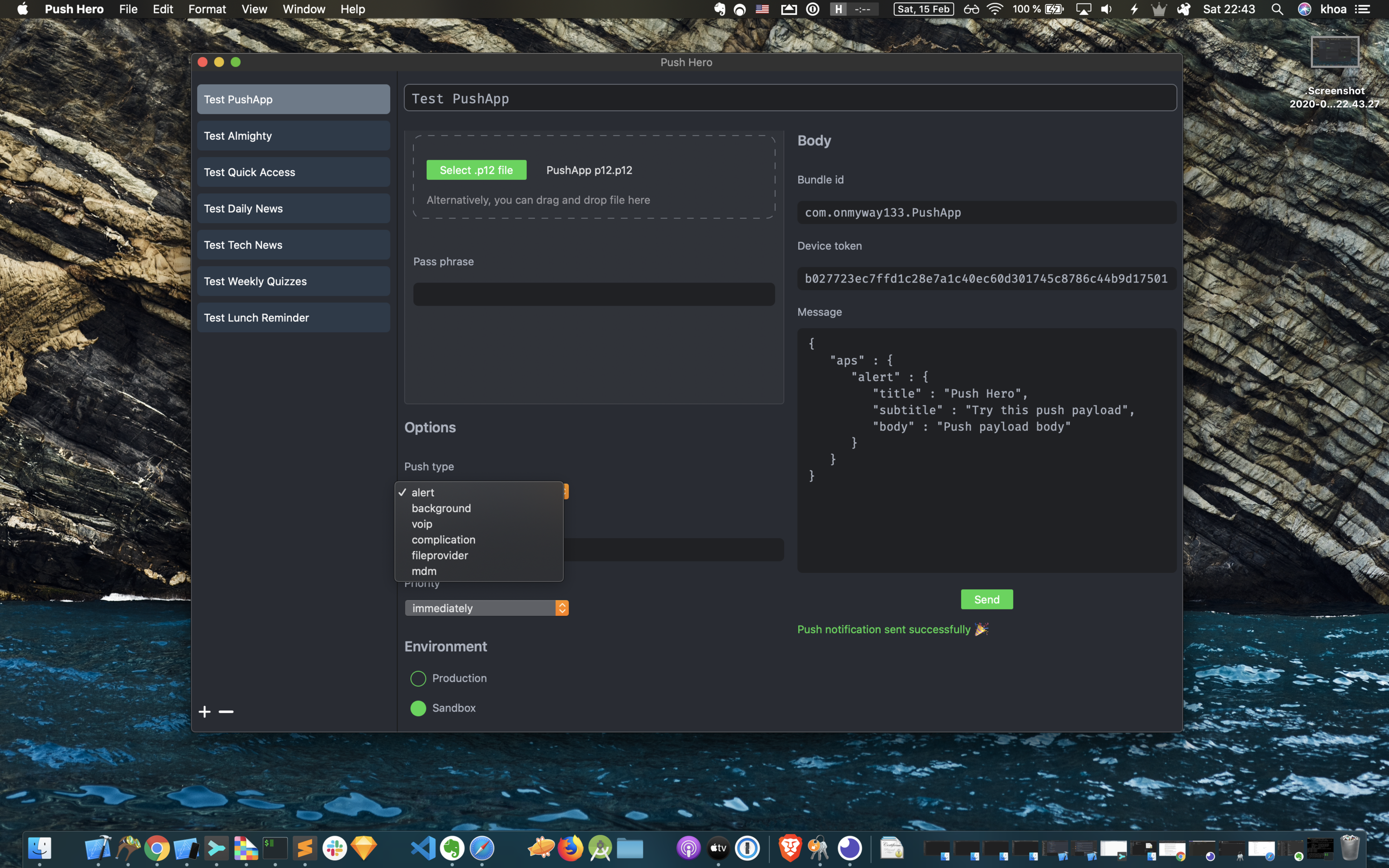Select the Sandbox environment radio button

[419, 708]
